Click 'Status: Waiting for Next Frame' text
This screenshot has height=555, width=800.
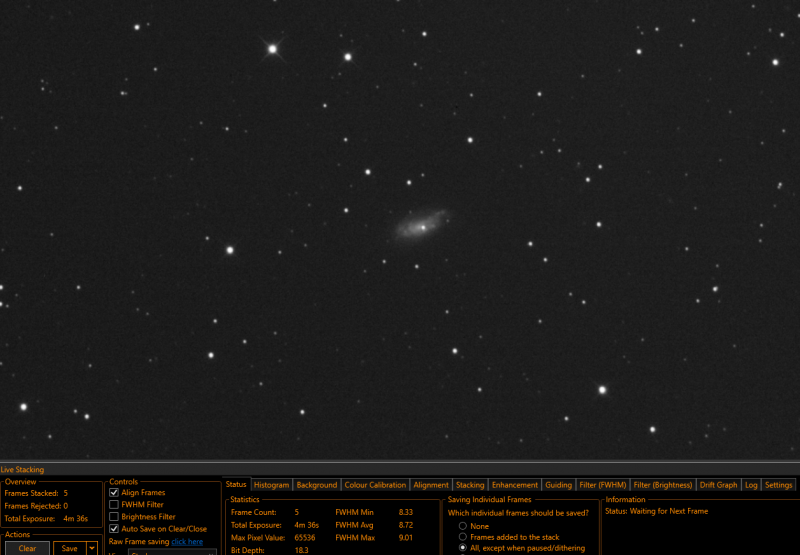(657, 511)
